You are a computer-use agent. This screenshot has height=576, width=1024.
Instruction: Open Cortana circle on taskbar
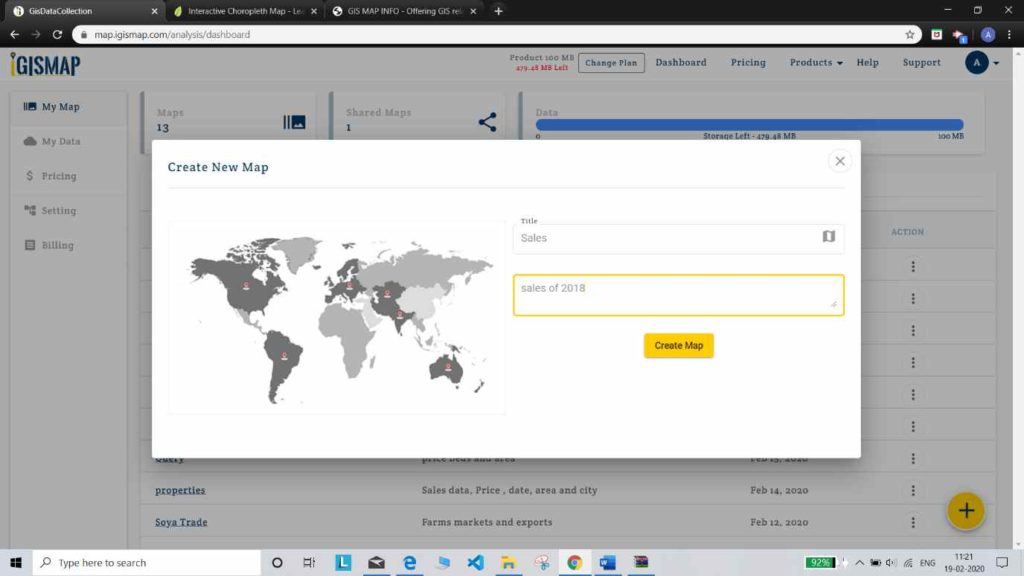pos(277,562)
